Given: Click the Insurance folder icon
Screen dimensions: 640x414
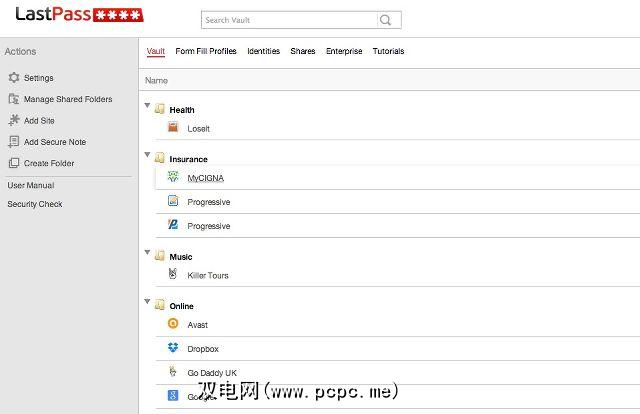Looking at the screenshot, I should tap(160, 158).
